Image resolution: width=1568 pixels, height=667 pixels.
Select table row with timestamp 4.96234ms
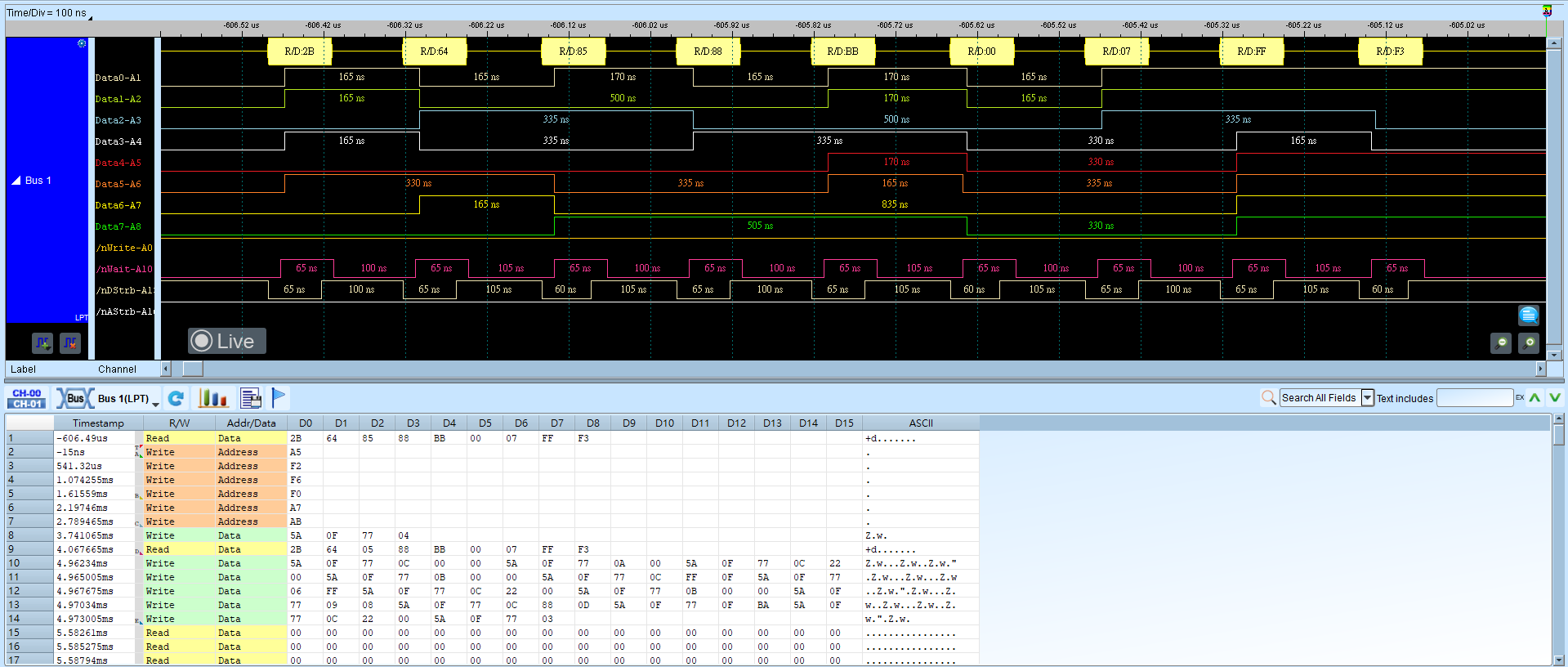[493, 563]
